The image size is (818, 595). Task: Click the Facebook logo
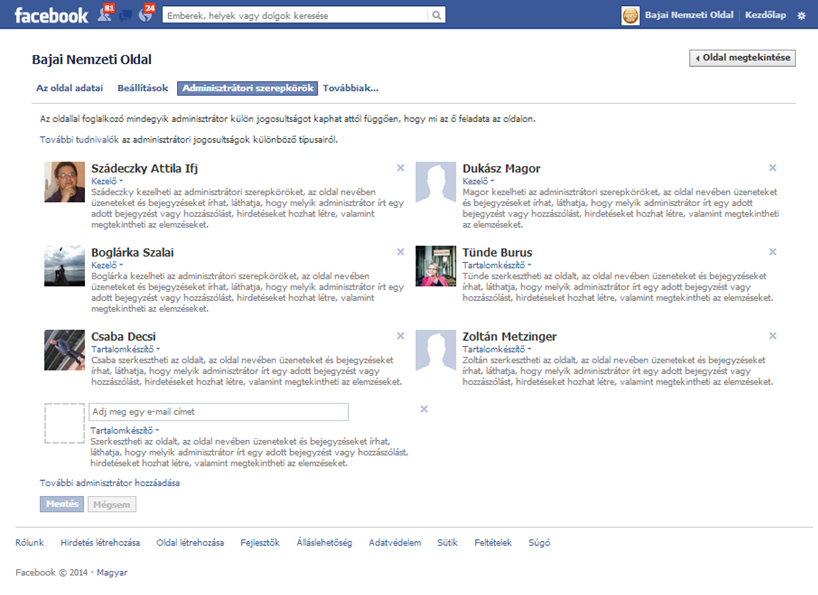[51, 16]
